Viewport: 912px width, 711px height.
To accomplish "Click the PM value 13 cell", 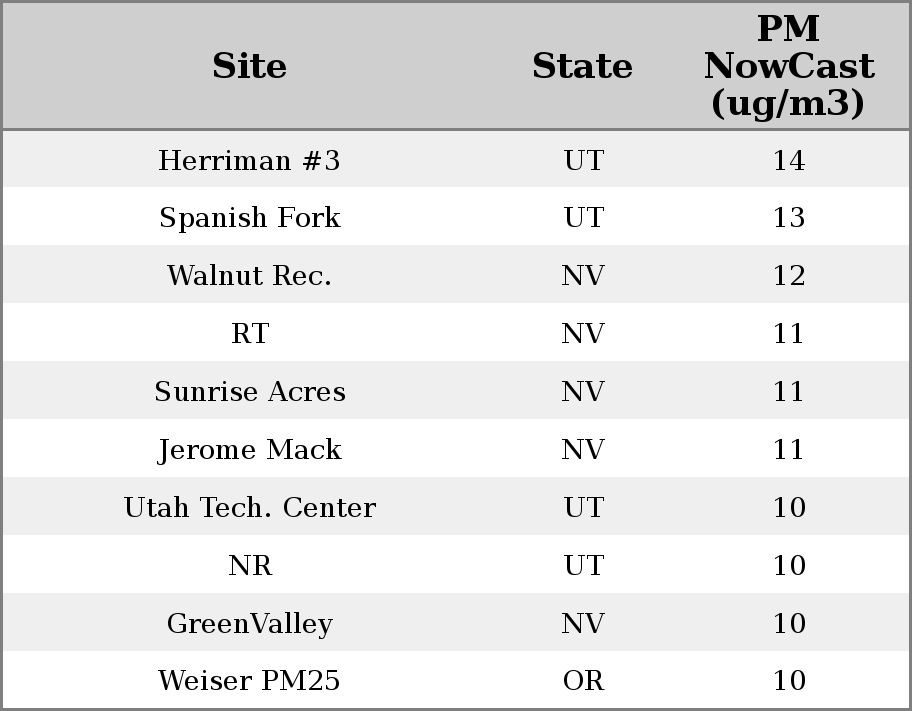I will [788, 218].
